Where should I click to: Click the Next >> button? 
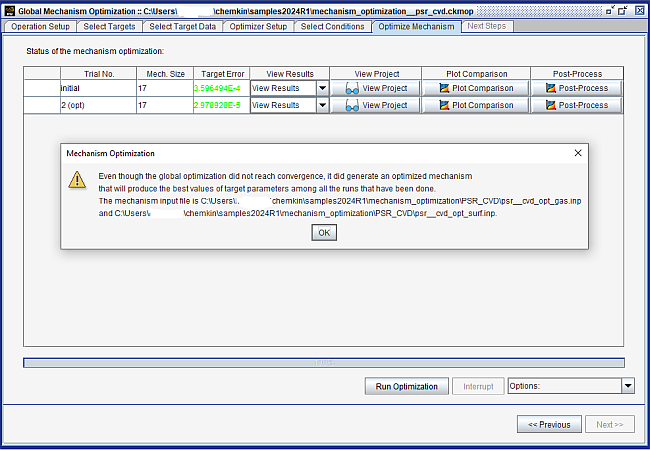609,424
